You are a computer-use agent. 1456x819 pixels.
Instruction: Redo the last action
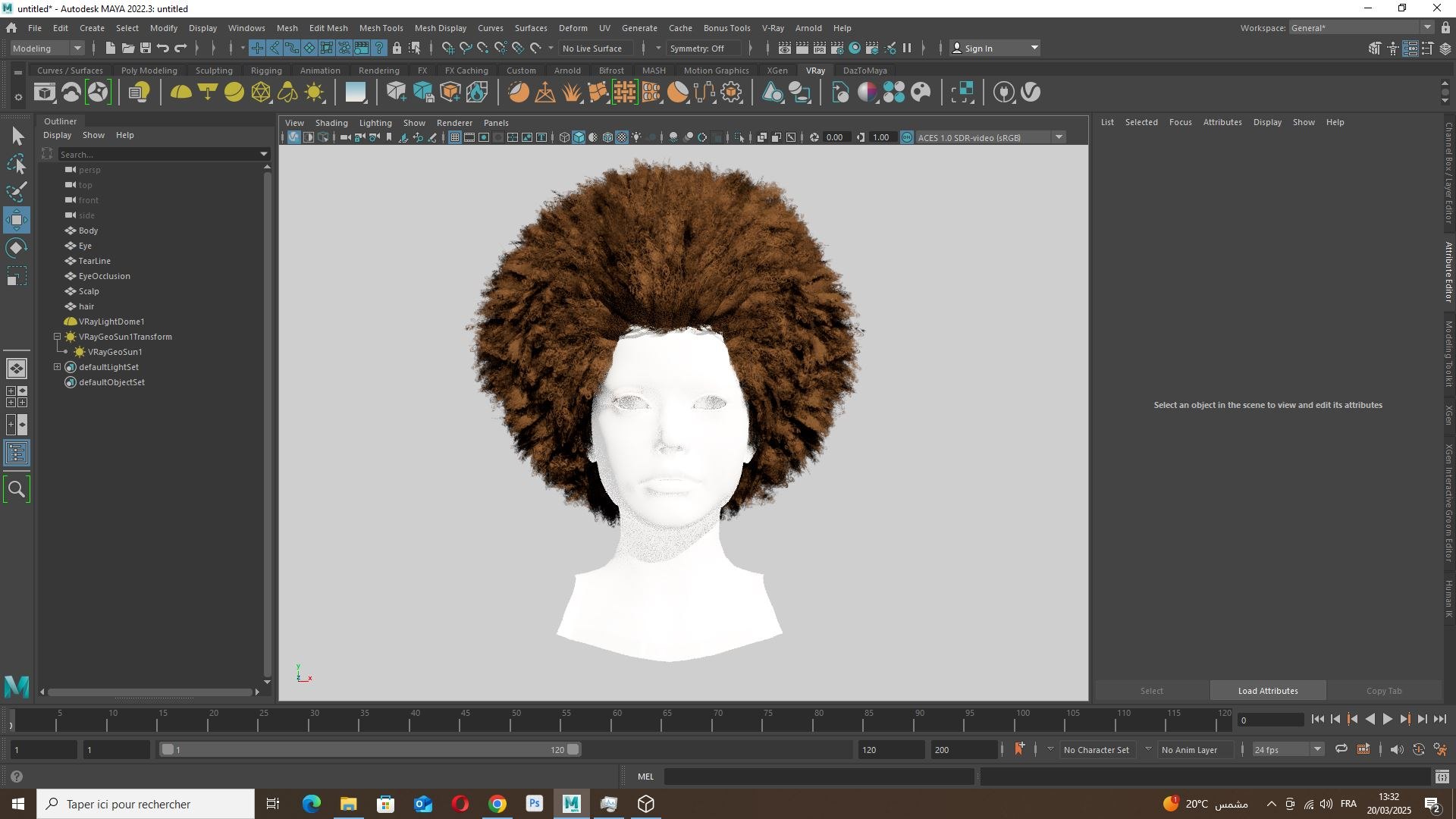coord(180,48)
